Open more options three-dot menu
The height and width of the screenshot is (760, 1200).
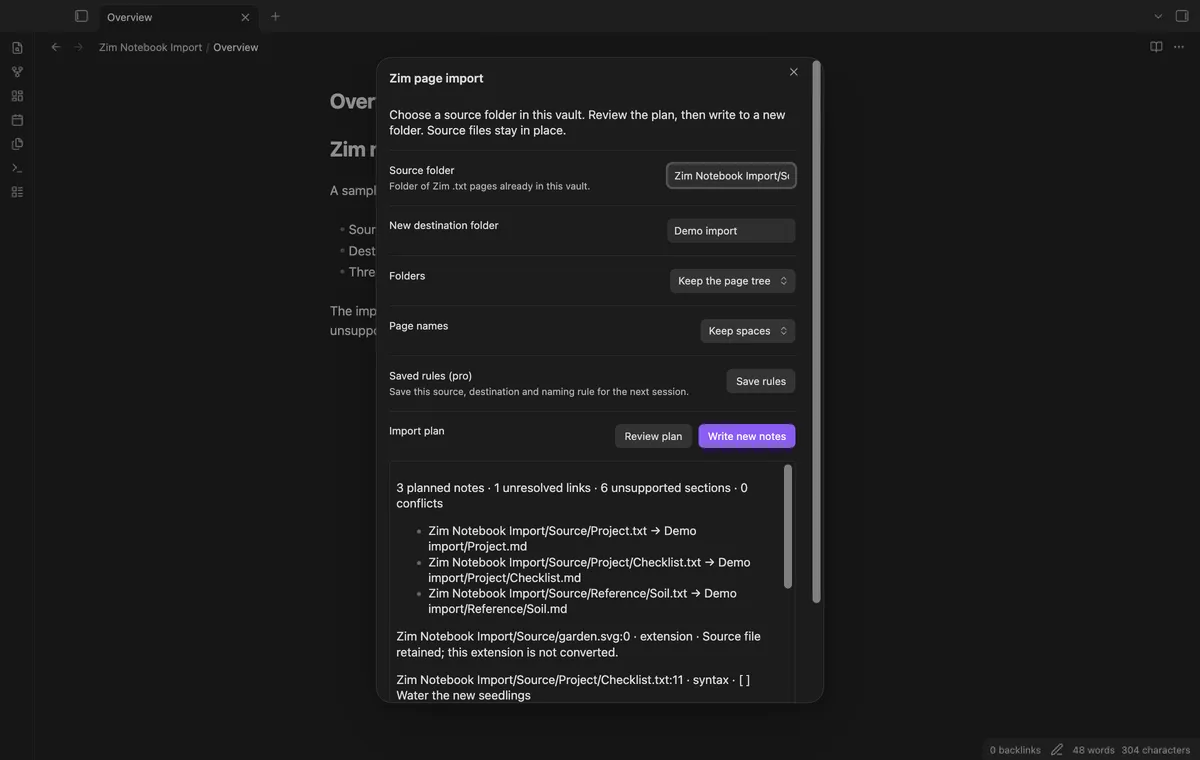[1180, 47]
